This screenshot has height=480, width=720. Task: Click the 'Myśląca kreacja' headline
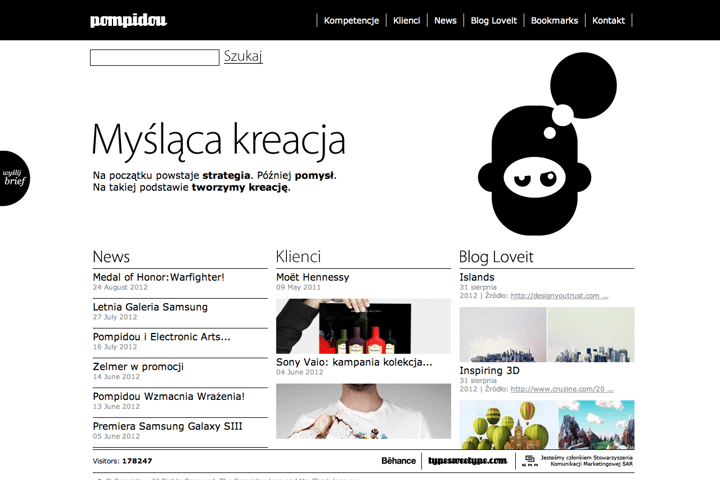point(219,140)
